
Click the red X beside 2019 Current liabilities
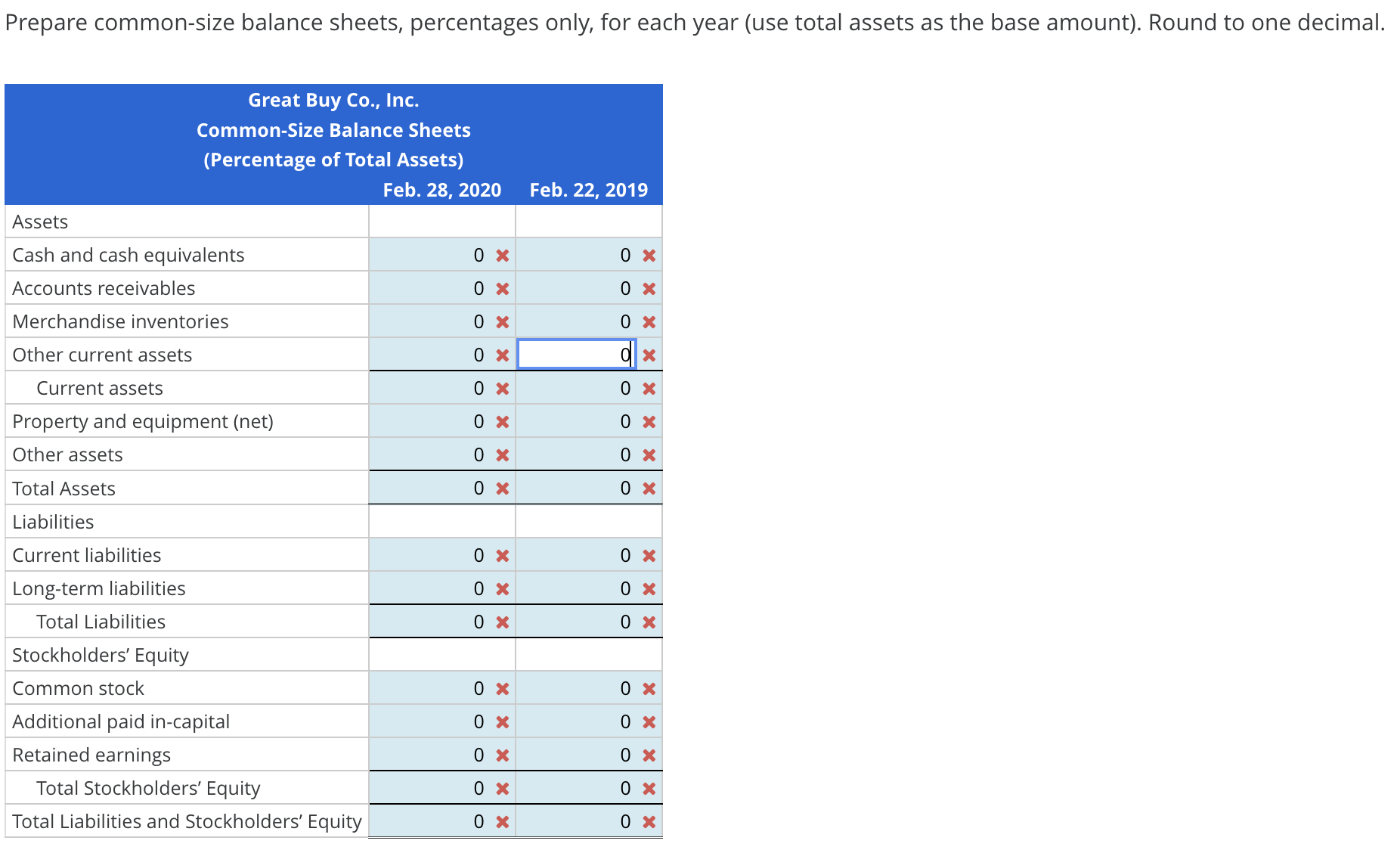649,556
